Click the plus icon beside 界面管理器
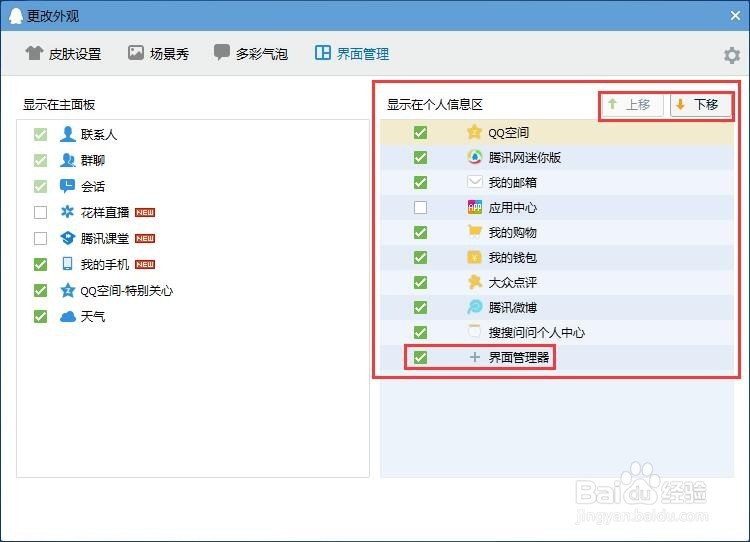The width and height of the screenshot is (750, 542). (x=474, y=357)
